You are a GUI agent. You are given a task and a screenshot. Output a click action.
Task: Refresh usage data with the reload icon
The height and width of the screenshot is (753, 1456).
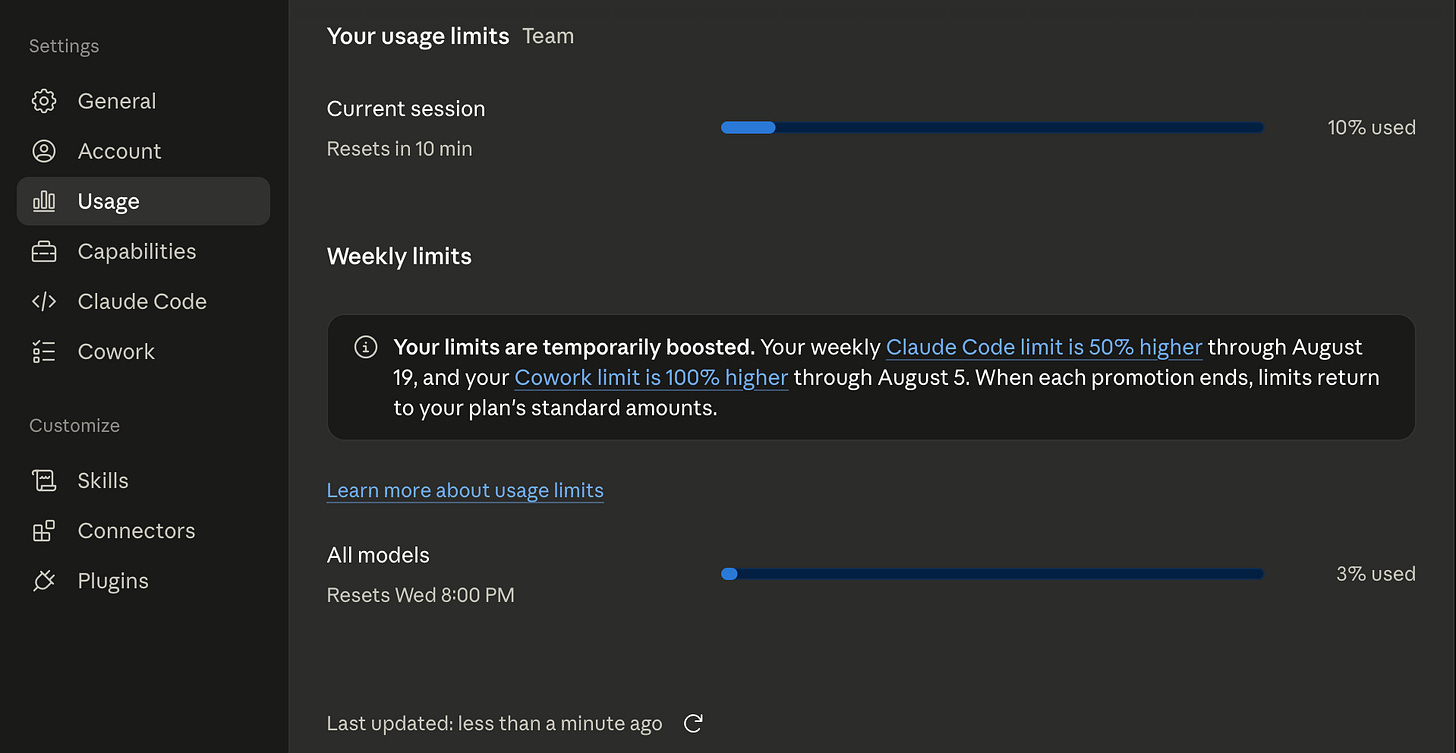[693, 723]
